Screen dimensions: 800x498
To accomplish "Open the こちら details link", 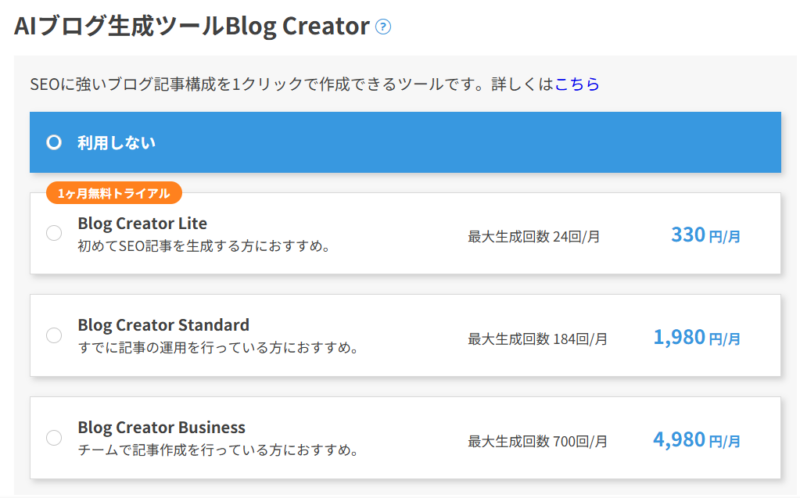I will tap(577, 84).
